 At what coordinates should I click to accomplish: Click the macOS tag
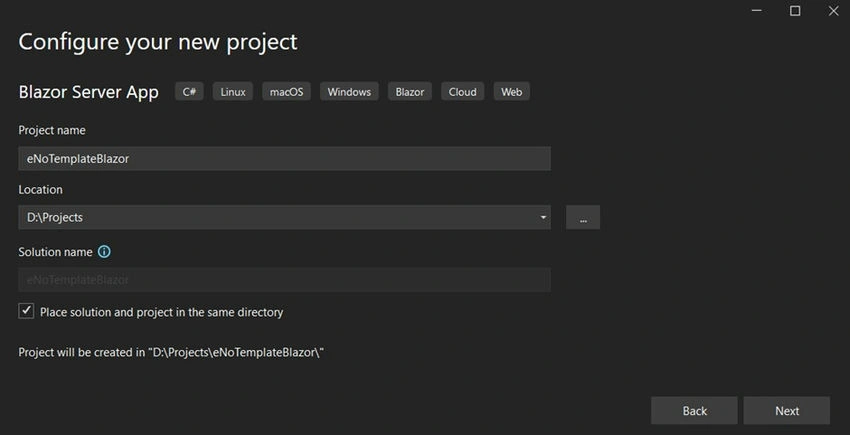point(287,92)
